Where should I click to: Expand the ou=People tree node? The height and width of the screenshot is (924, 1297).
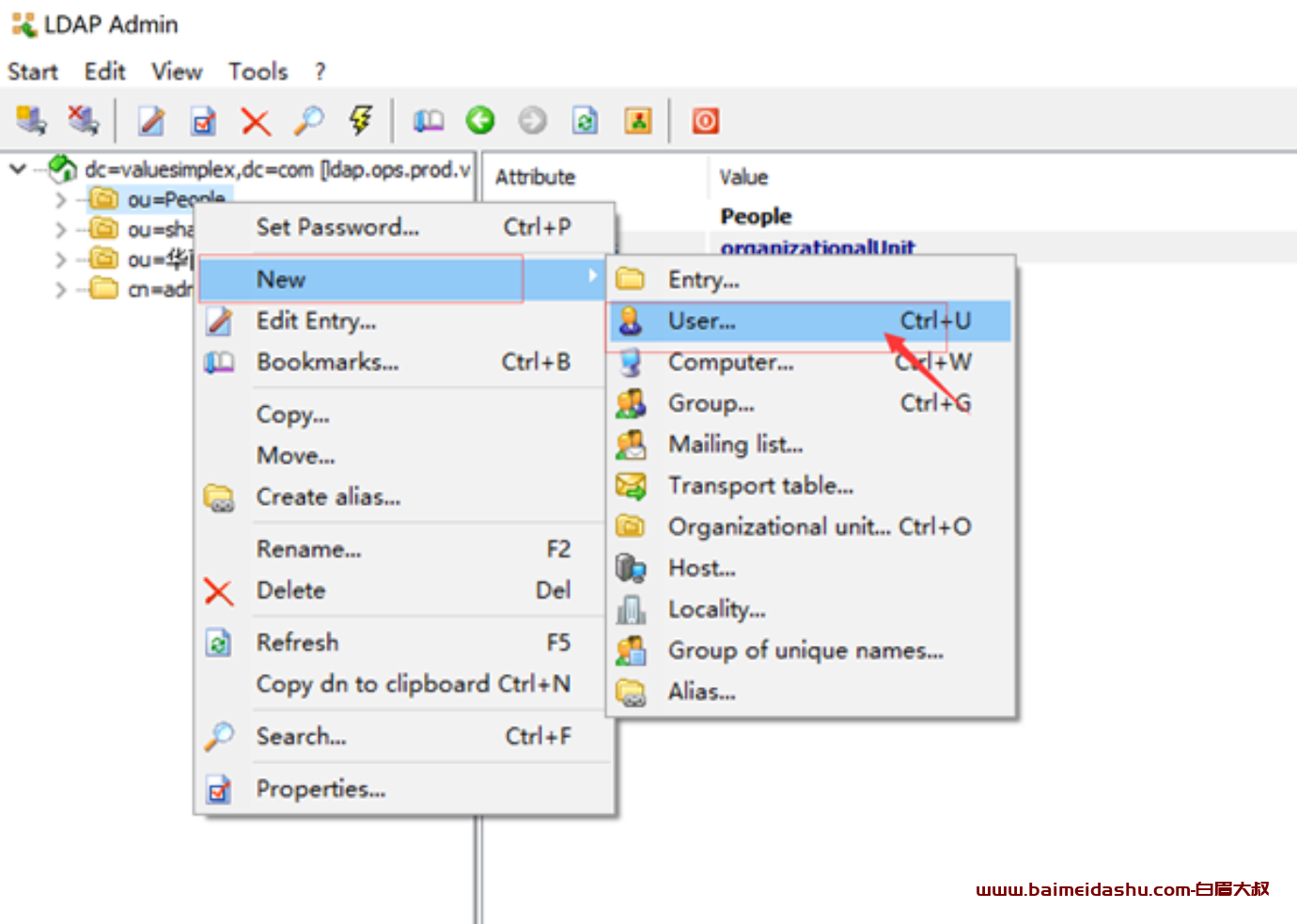[61, 199]
